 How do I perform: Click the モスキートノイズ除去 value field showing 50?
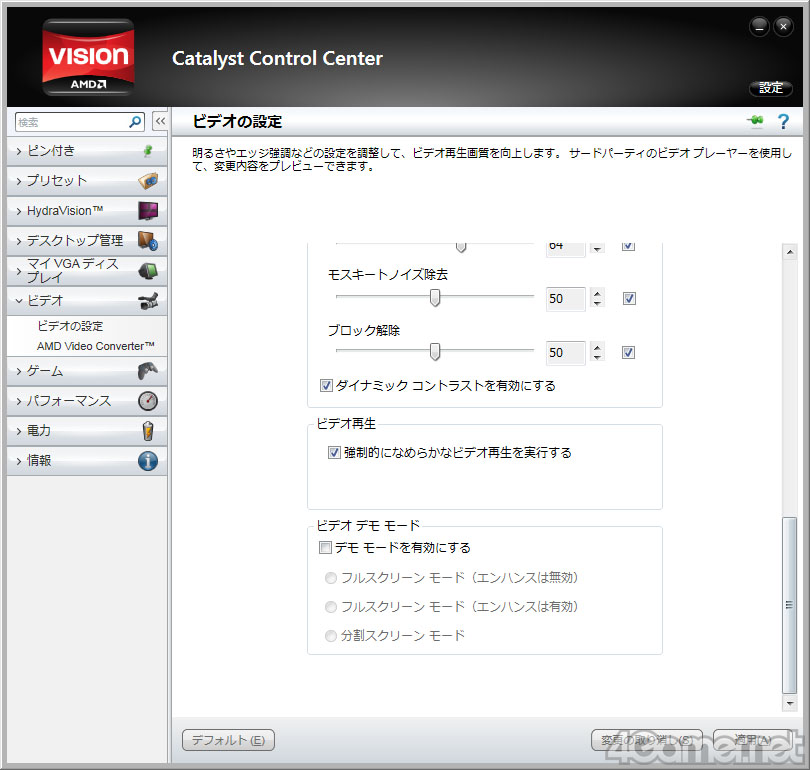pos(565,299)
